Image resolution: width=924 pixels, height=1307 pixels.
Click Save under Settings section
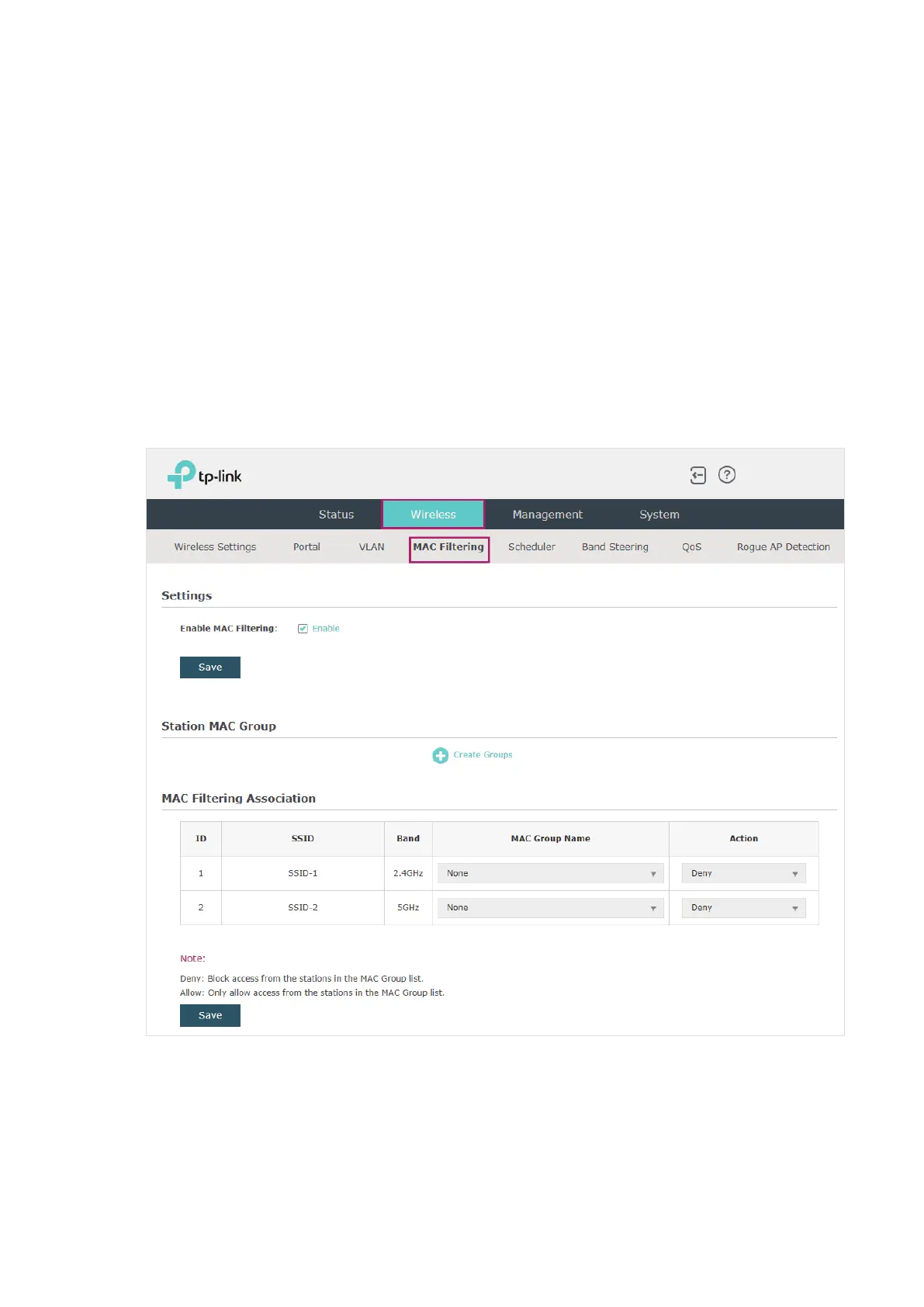point(210,667)
